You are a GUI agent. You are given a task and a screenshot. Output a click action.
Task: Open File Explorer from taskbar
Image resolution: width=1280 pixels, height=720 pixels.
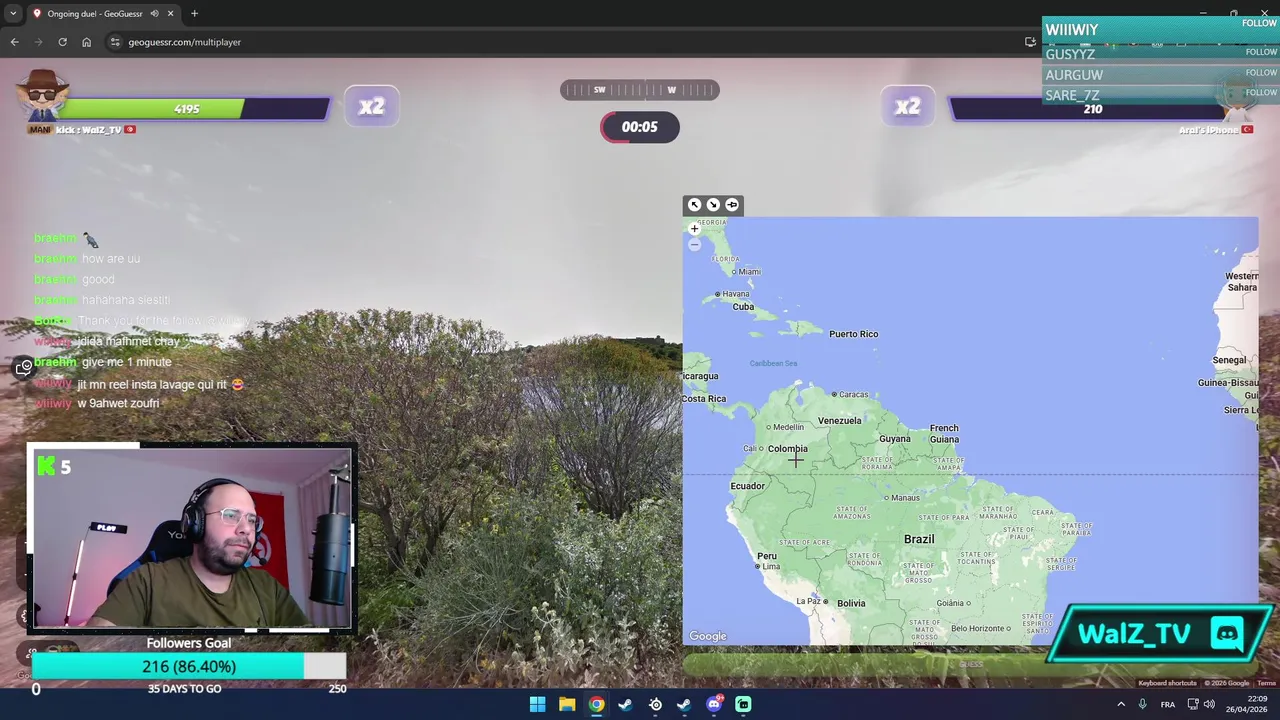click(x=567, y=704)
